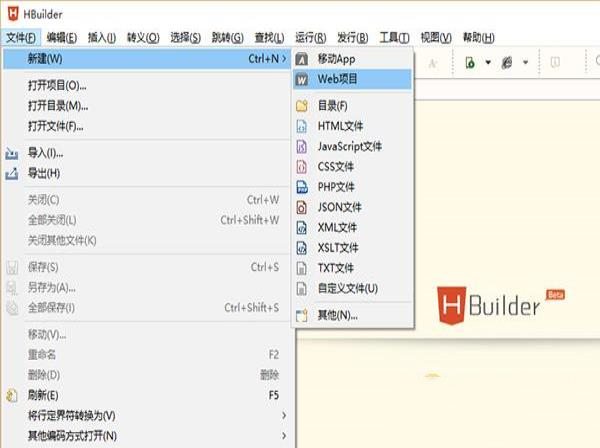600x448 pixels.
Task: Click the 目录(F) folder icon
Action: [x=302, y=106]
